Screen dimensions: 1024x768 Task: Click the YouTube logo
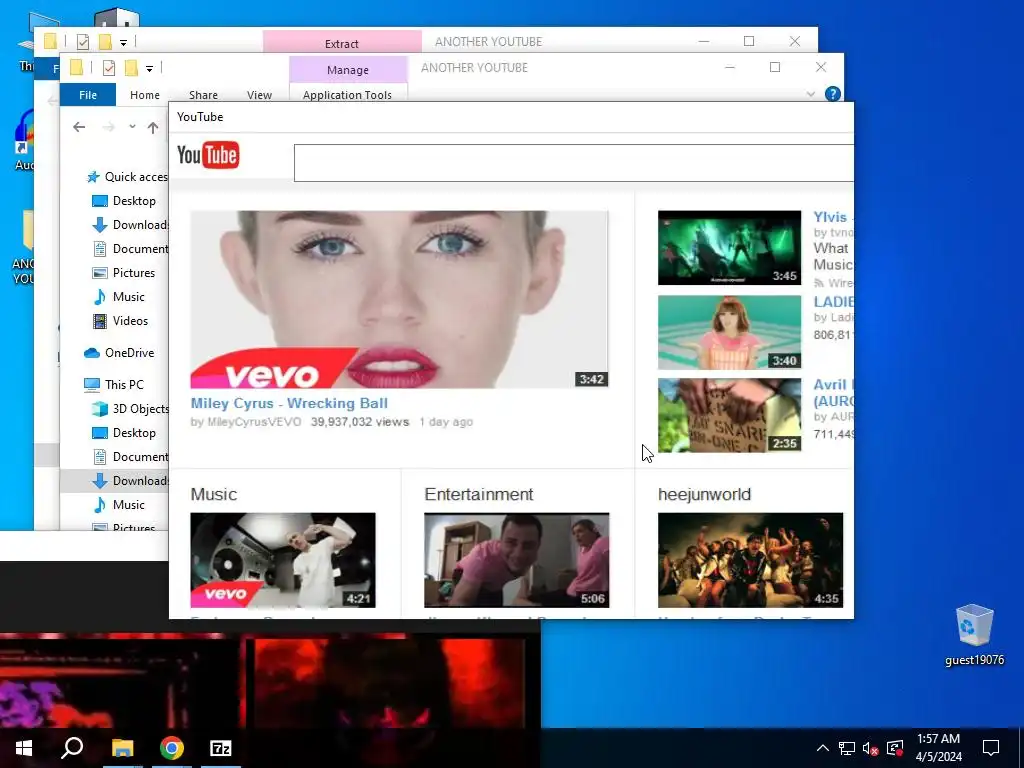coord(208,155)
